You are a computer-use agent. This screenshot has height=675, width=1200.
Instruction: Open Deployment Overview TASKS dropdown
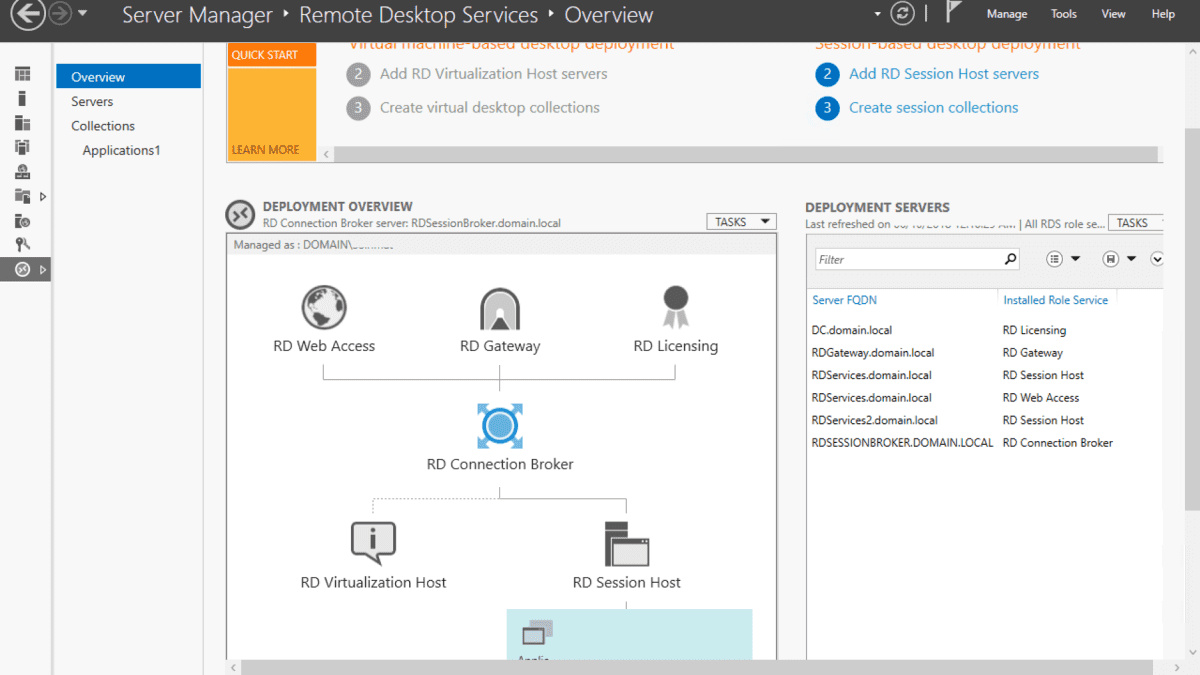coord(741,222)
